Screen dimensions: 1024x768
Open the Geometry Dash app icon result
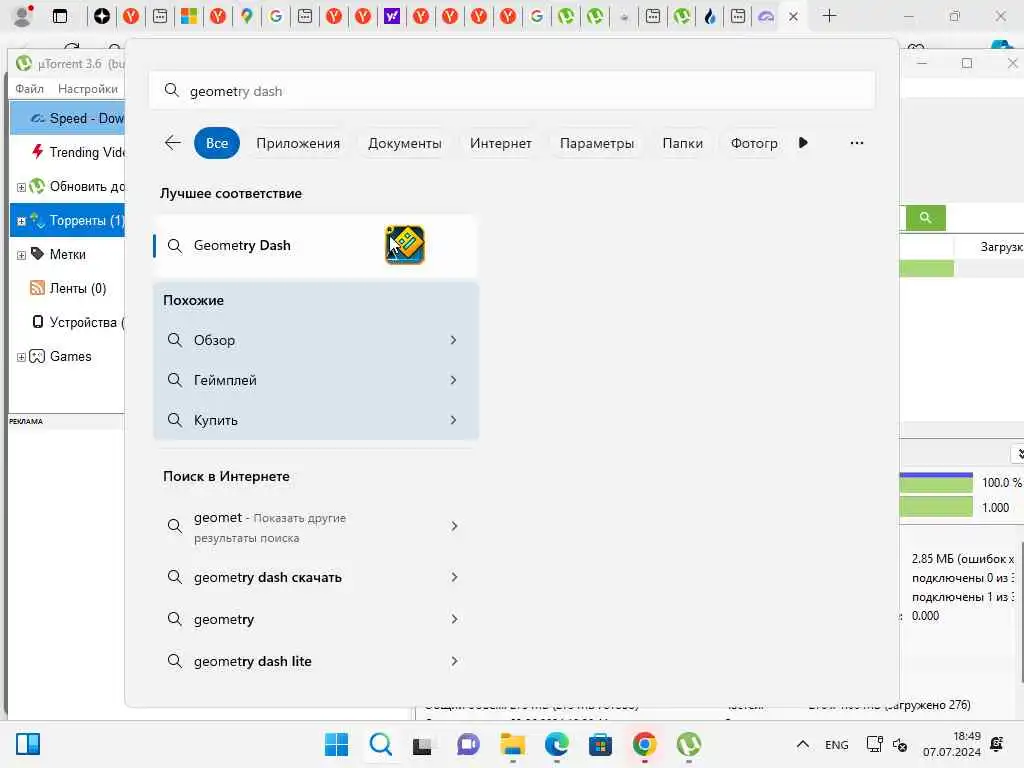(x=405, y=245)
